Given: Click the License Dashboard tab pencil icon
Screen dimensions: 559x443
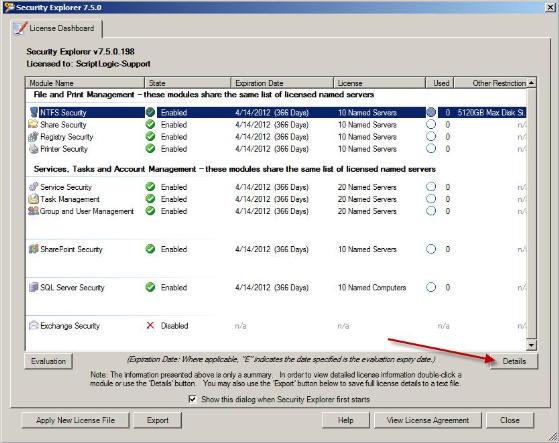Looking at the screenshot, I should [20, 28].
